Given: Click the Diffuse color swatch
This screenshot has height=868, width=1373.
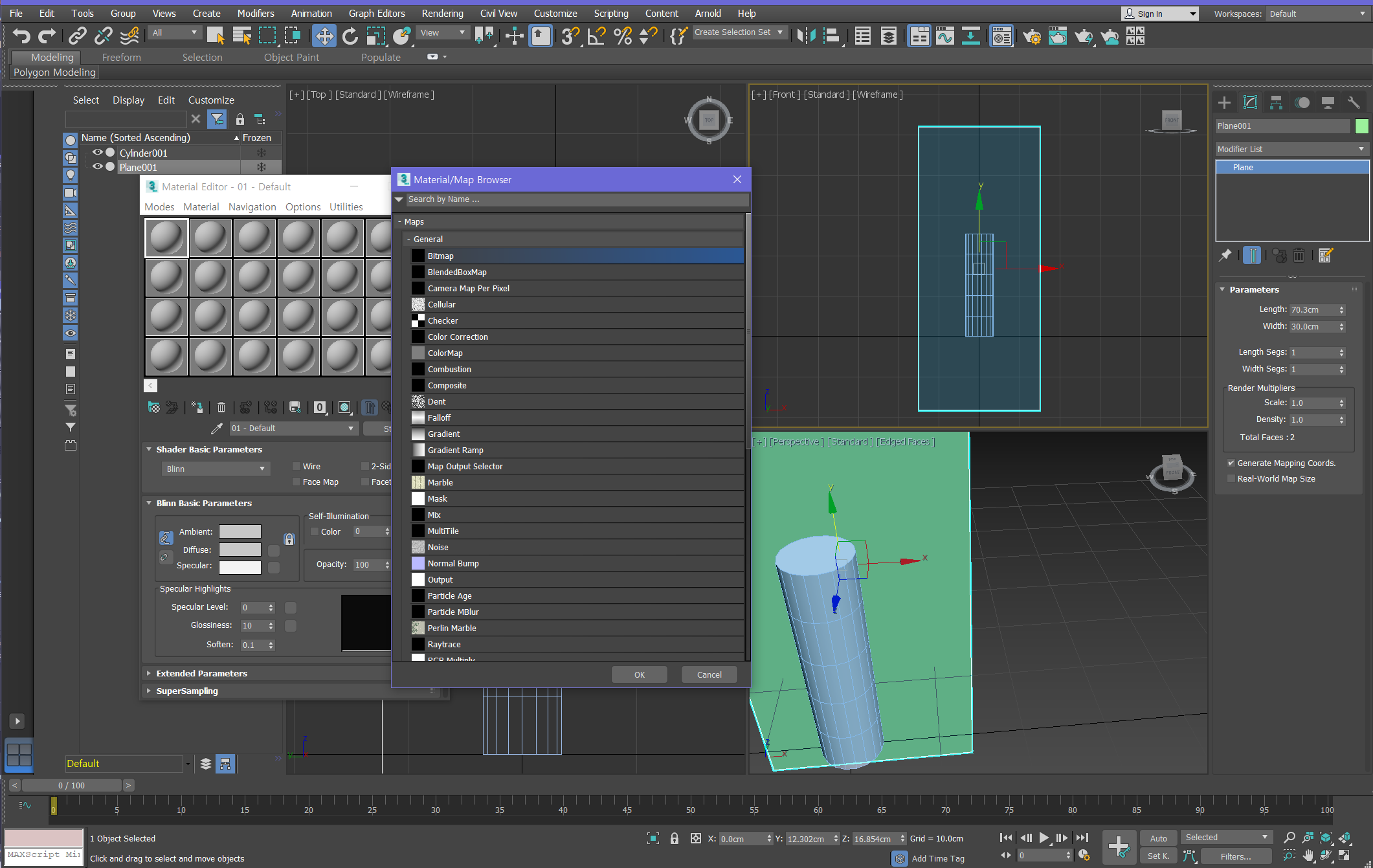Looking at the screenshot, I should tap(240, 550).
